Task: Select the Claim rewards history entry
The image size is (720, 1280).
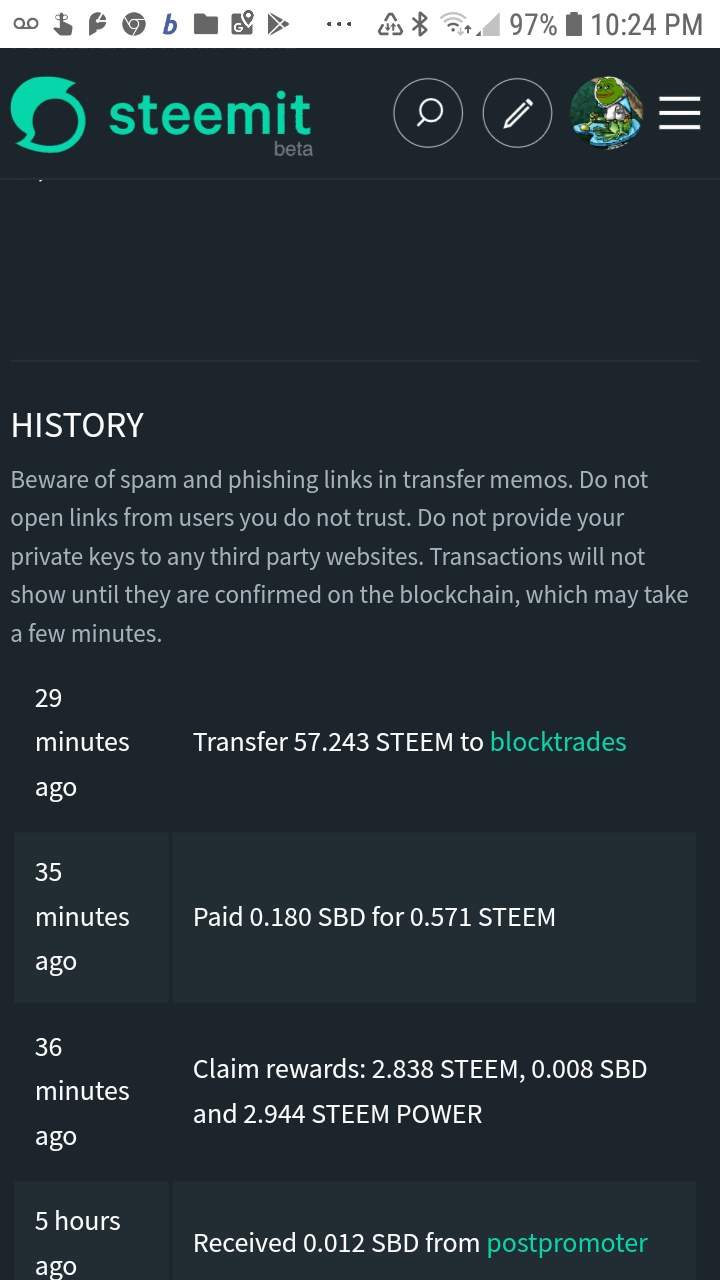Action: [420, 1091]
